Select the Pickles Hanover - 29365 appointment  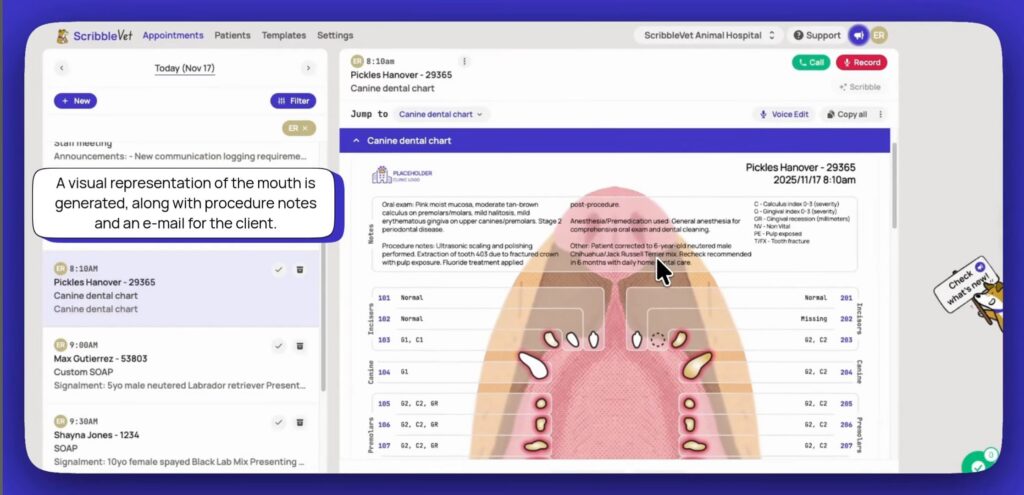tap(181, 289)
